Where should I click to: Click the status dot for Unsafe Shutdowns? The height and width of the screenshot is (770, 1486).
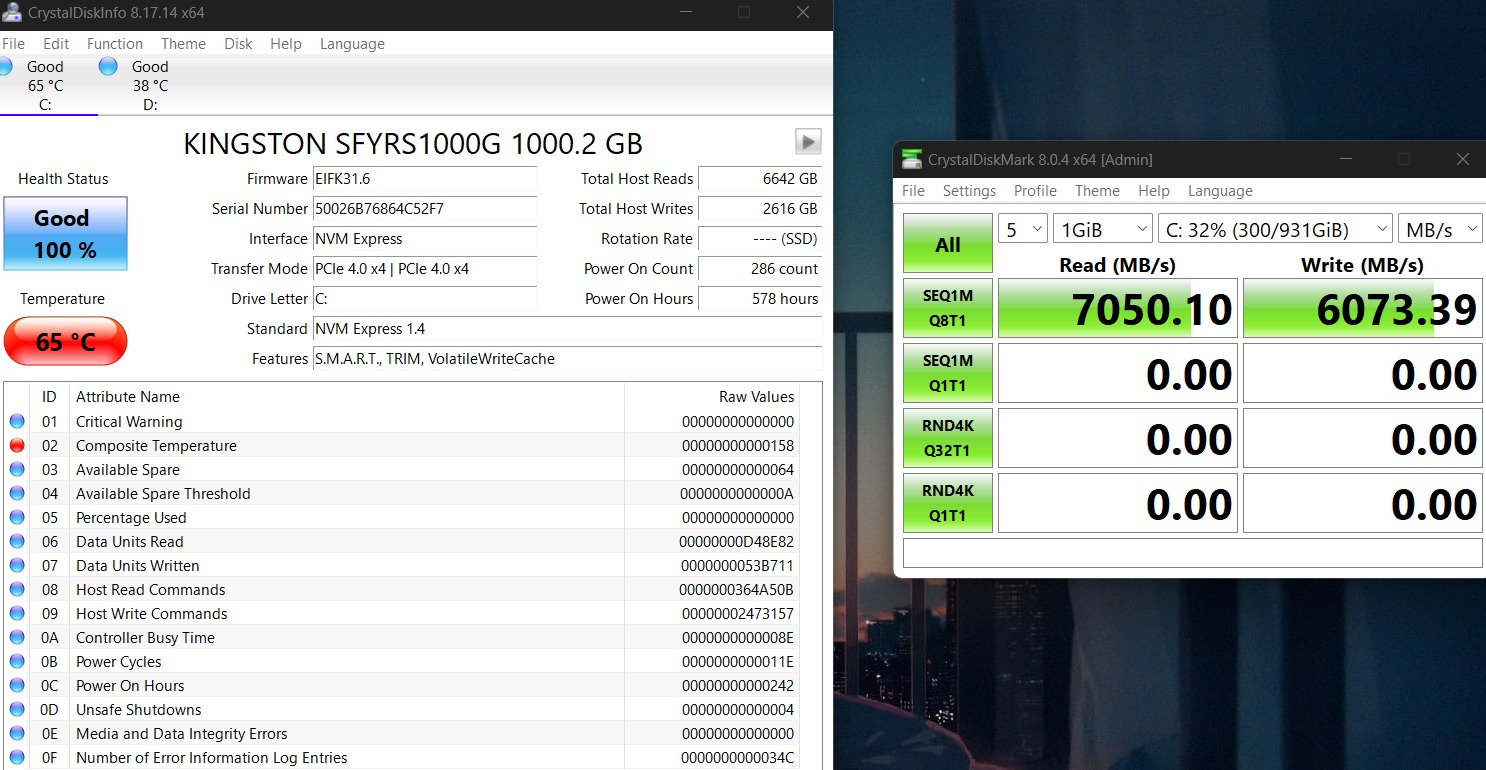[17, 709]
